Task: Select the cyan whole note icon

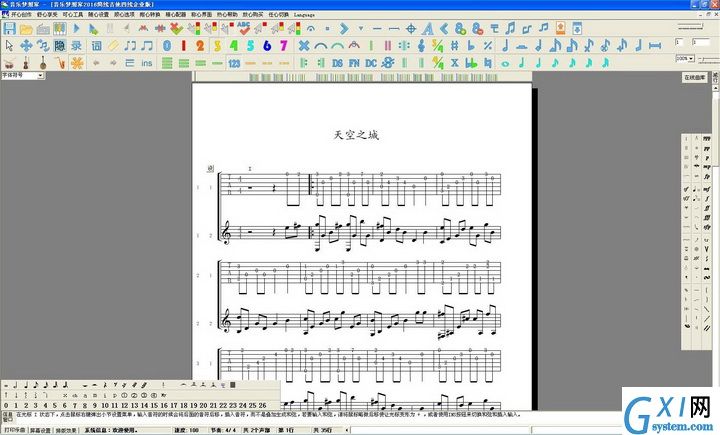Action: (x=505, y=63)
